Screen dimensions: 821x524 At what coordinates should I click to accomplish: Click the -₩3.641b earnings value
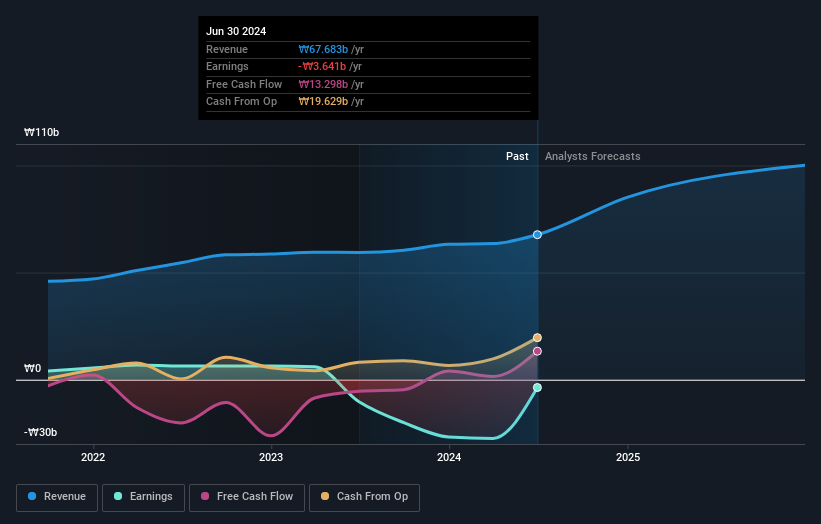pos(322,66)
